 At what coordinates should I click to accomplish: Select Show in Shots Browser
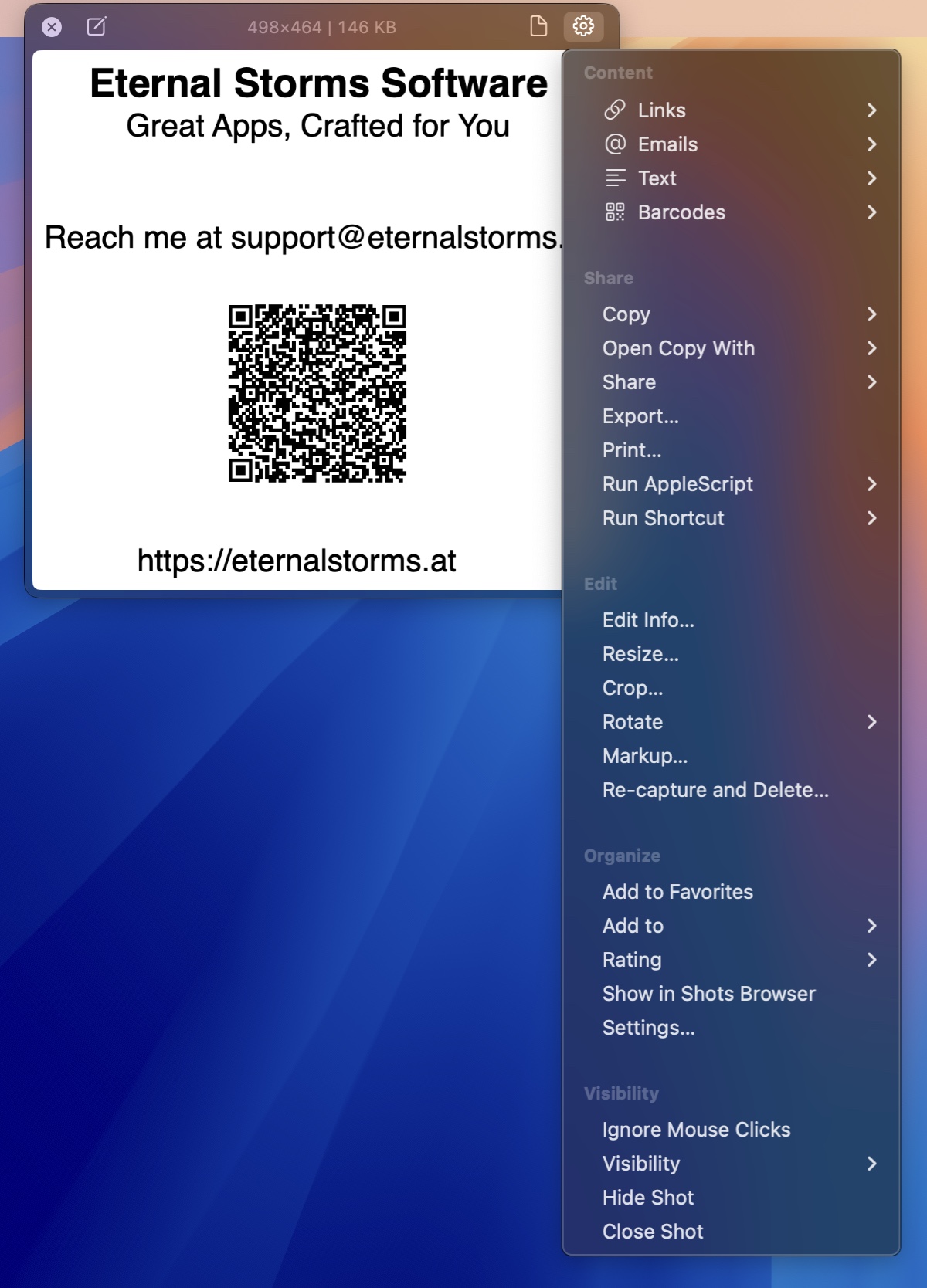tap(732, 994)
